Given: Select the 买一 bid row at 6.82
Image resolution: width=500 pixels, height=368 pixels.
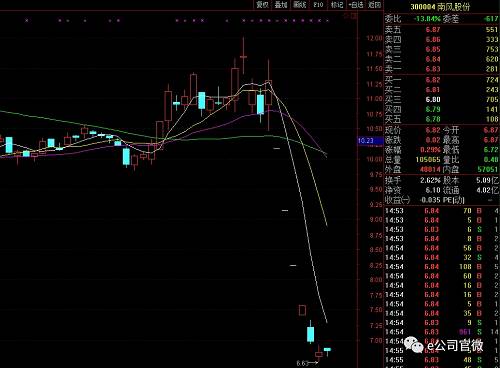Looking at the screenshot, I should click(x=442, y=80).
